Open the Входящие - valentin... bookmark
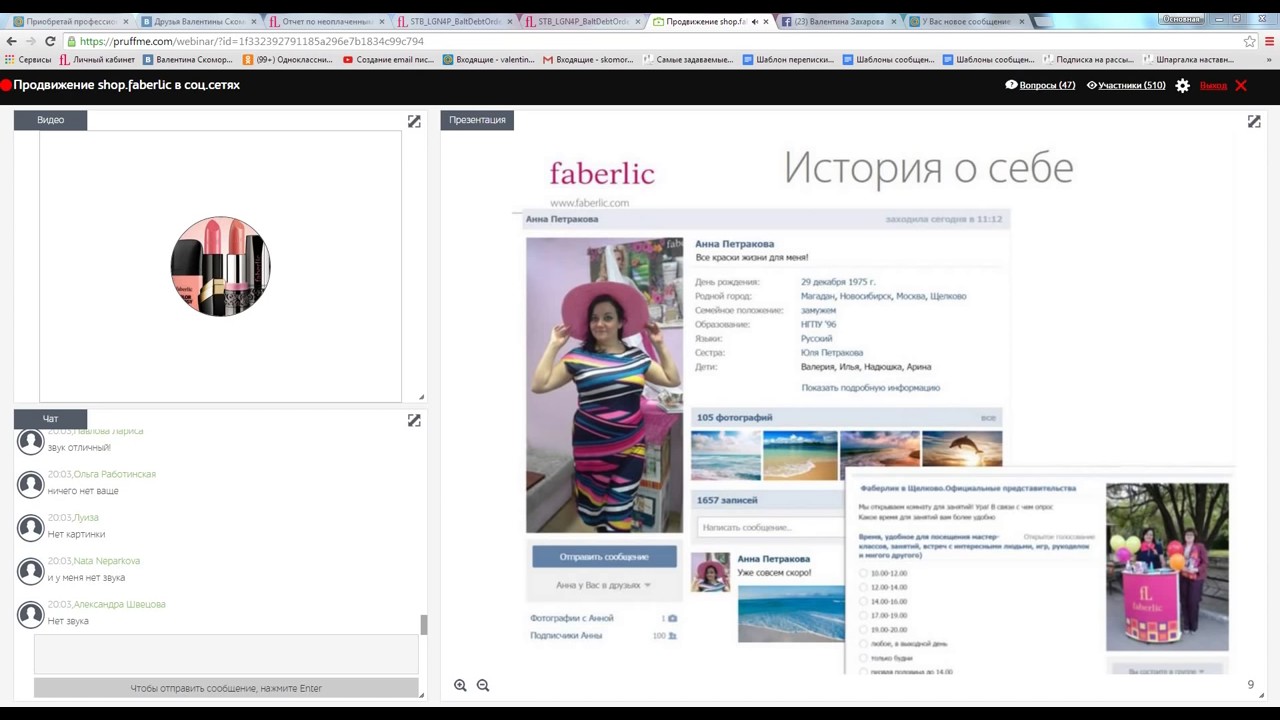Viewport: 1280px width, 720px height. coord(488,59)
